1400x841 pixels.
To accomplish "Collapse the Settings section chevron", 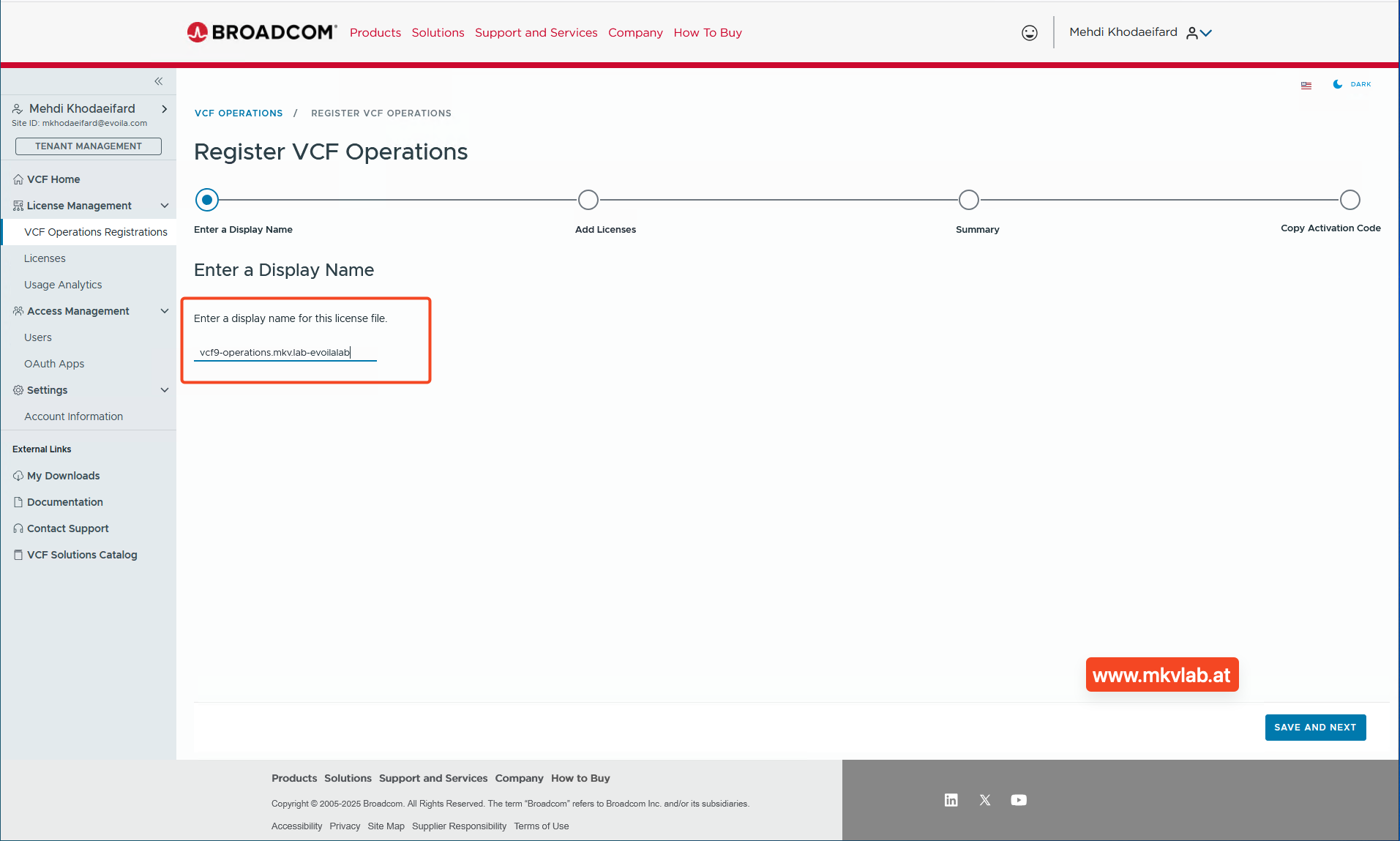I will click(x=165, y=390).
